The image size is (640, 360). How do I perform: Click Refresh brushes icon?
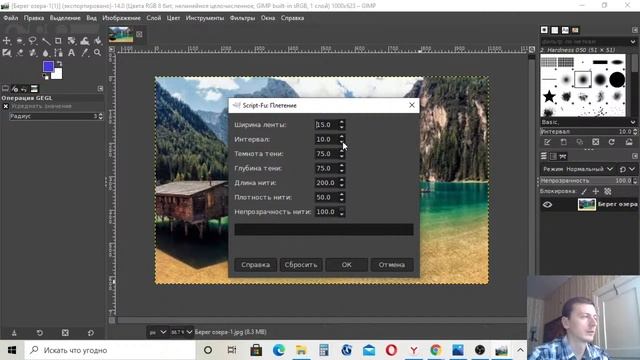(611, 142)
